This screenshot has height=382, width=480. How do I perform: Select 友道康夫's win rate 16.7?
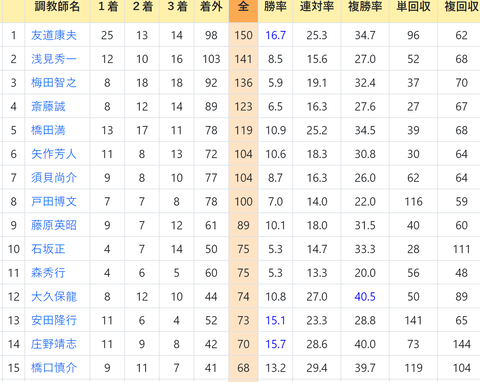pos(275,35)
